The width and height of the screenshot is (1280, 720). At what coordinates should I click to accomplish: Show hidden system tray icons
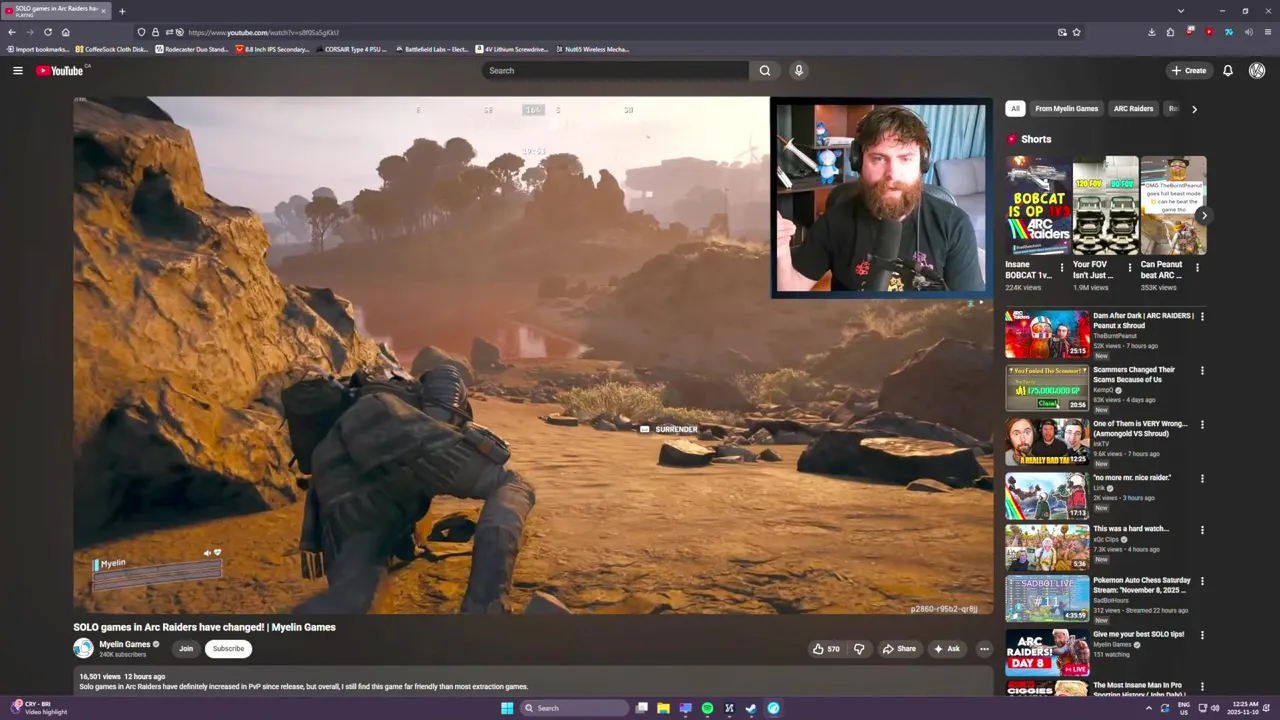(x=1148, y=708)
